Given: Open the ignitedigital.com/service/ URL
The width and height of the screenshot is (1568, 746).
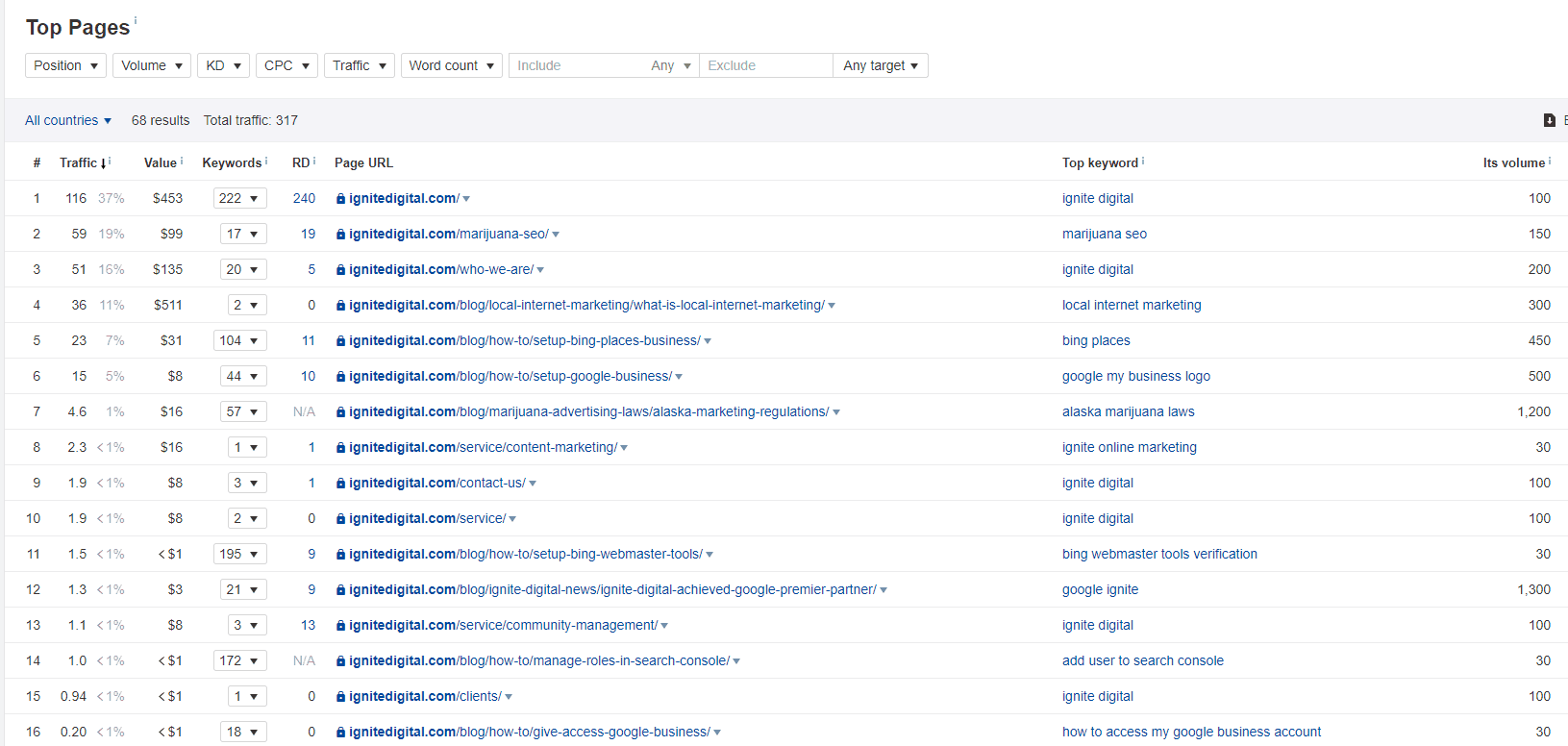Looking at the screenshot, I should [427, 518].
